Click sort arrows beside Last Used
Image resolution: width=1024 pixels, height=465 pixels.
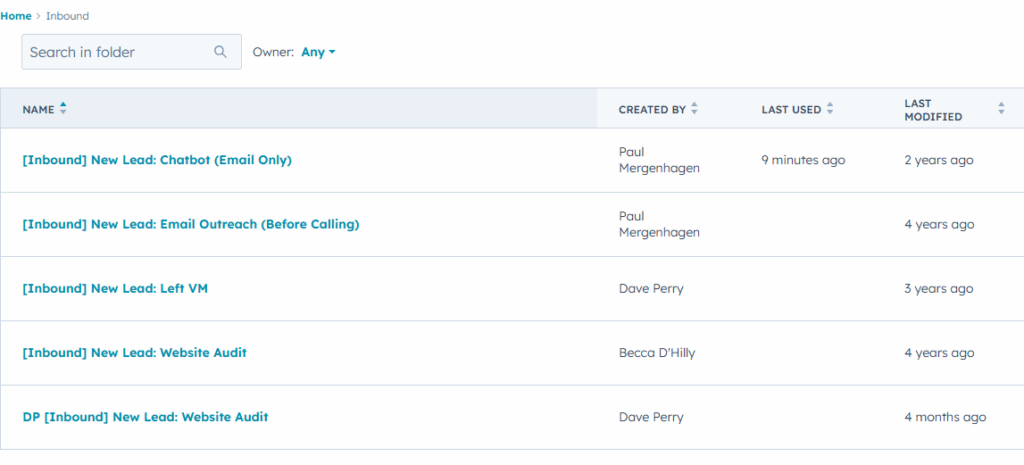830,109
